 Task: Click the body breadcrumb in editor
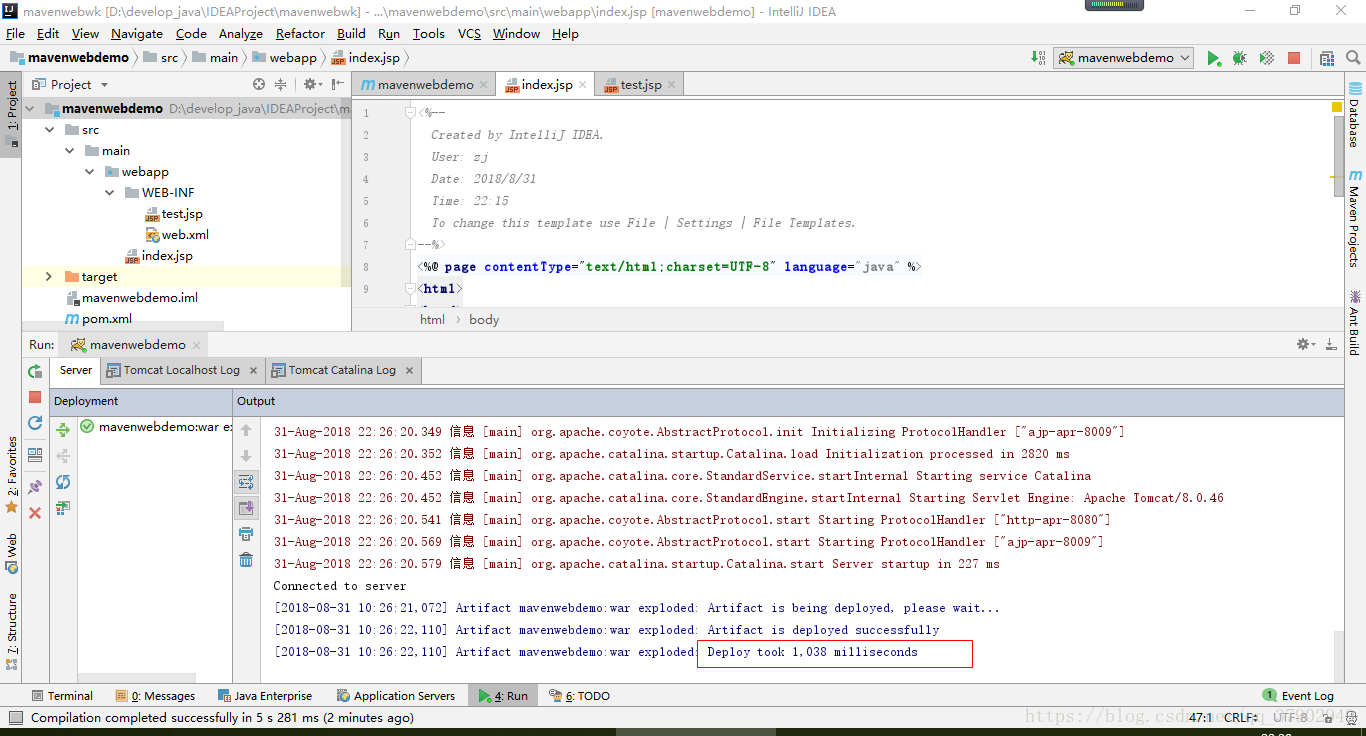click(x=484, y=320)
